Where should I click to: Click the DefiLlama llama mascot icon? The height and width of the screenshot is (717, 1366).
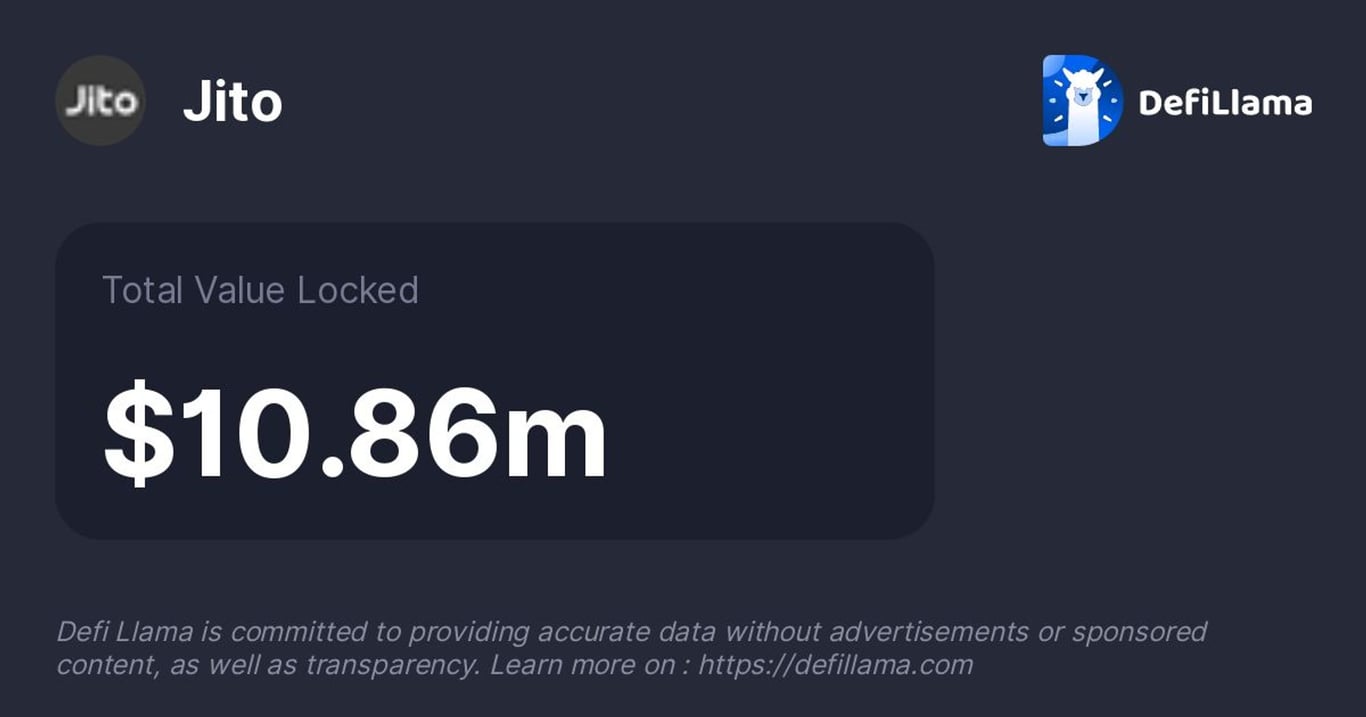[1082, 100]
